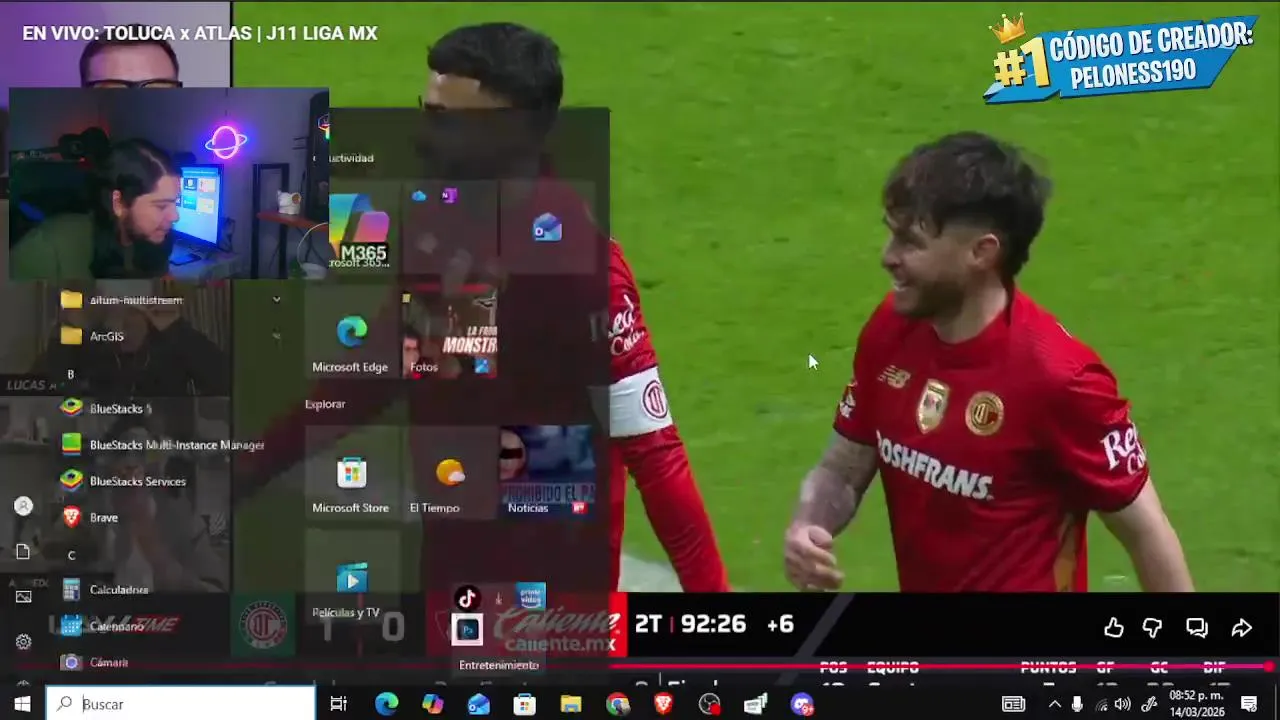Screen dimensions: 1280x720
Task: Open Google Chrome from the taskbar
Action: point(617,704)
